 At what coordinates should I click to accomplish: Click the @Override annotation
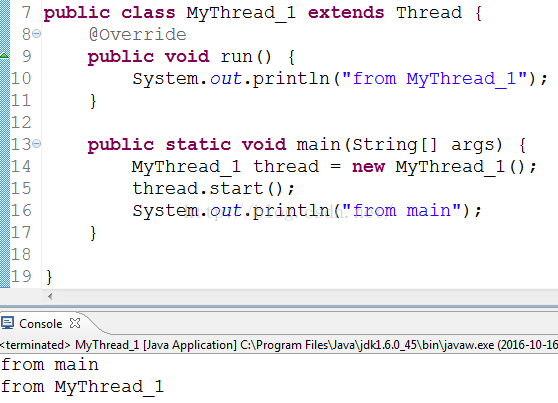click(x=137, y=35)
